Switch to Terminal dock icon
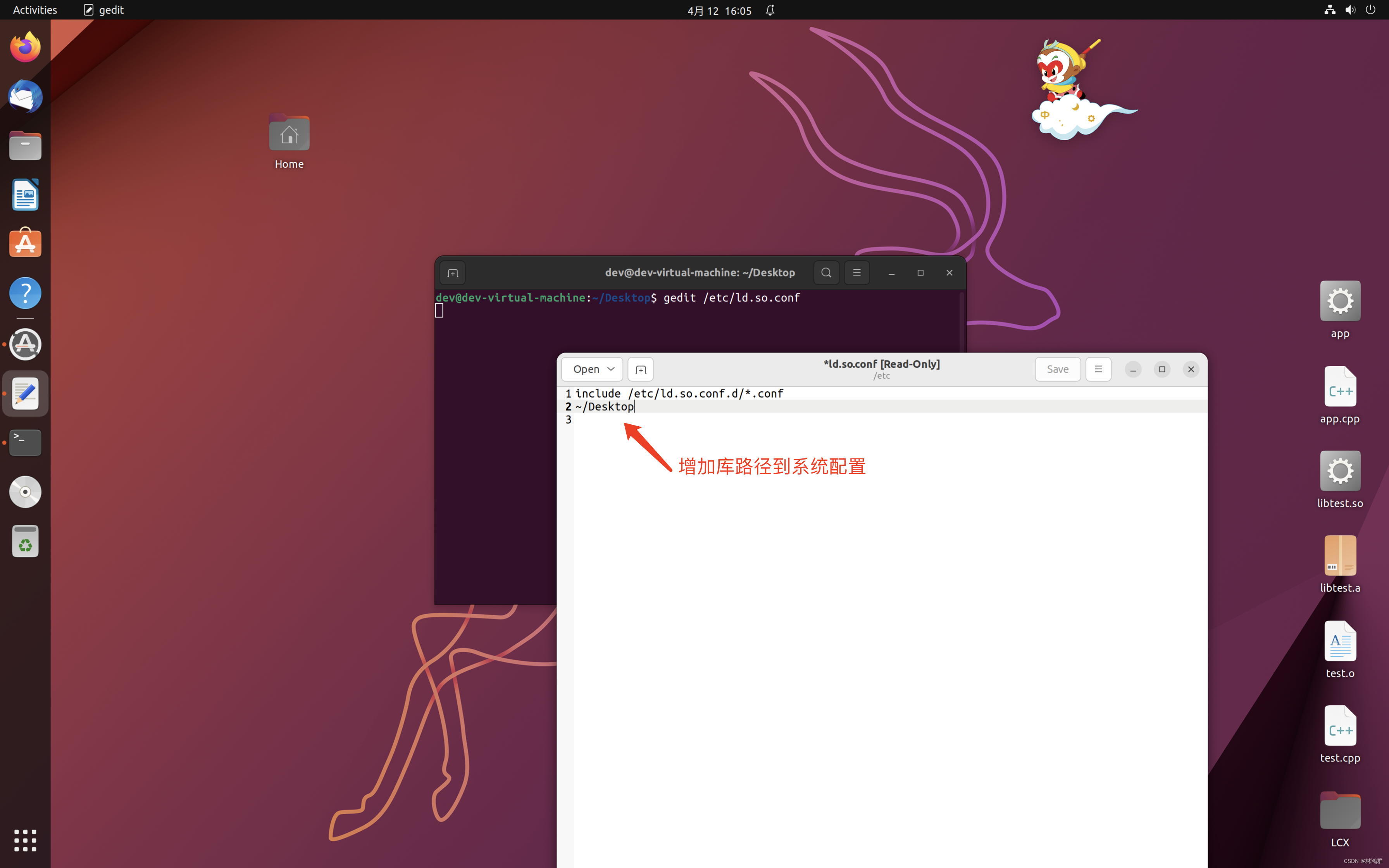The width and height of the screenshot is (1389, 868). click(x=25, y=443)
